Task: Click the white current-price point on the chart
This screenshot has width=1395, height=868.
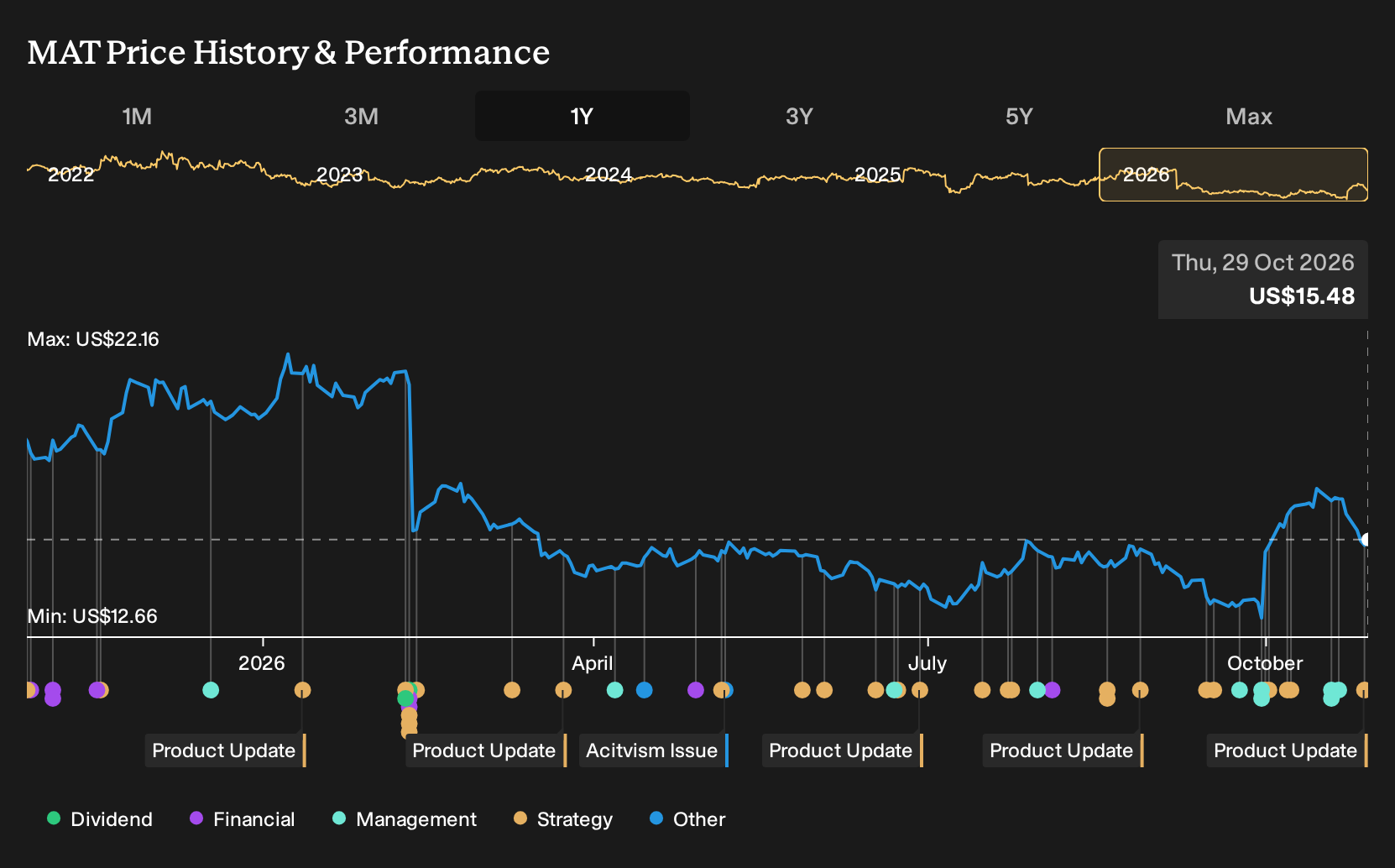Action: click(1366, 540)
